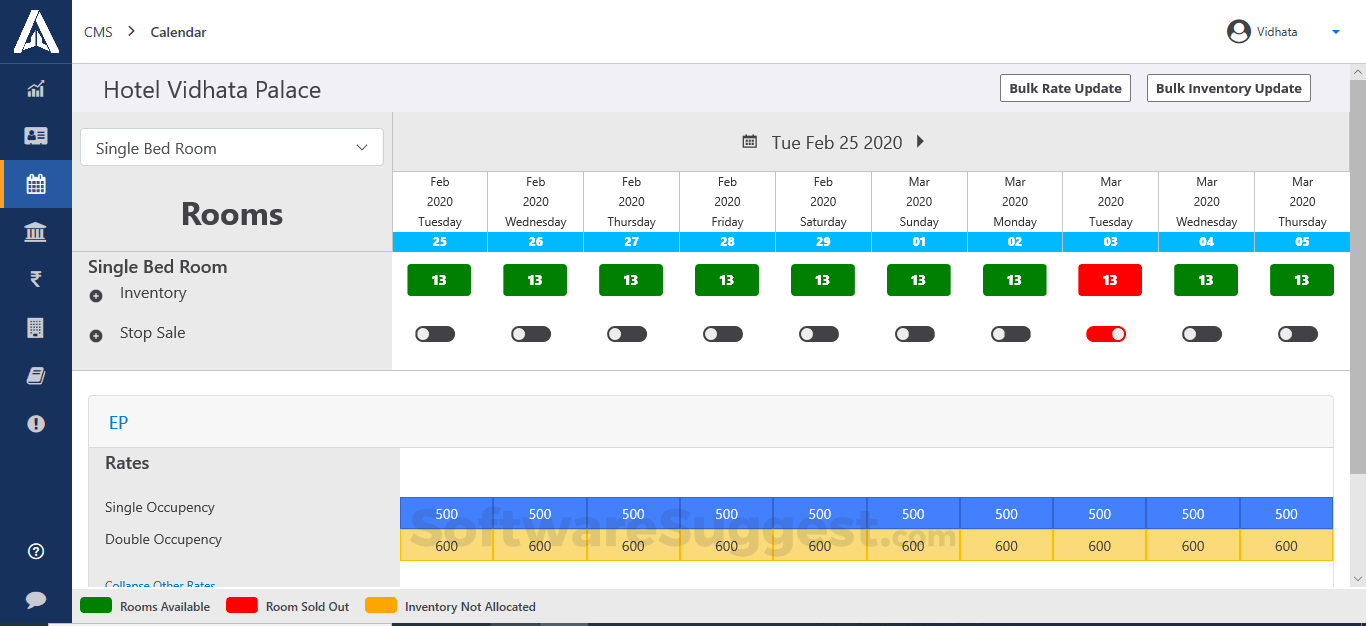Click the ID card icon in sidebar

tap(36, 136)
